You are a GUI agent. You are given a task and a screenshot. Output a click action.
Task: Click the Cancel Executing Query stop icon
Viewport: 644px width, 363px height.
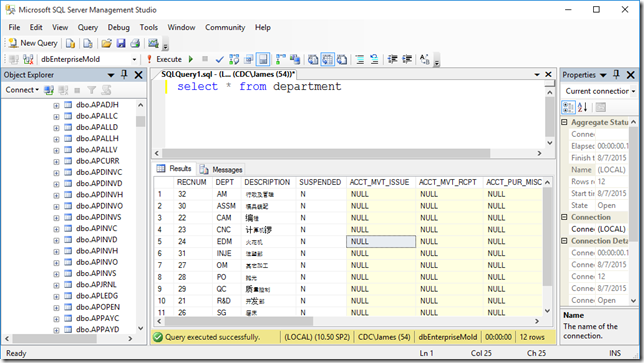click(205, 59)
